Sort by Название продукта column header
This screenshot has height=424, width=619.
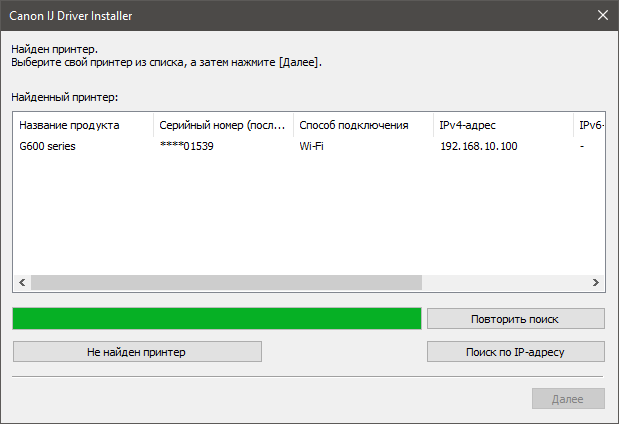click(83, 125)
